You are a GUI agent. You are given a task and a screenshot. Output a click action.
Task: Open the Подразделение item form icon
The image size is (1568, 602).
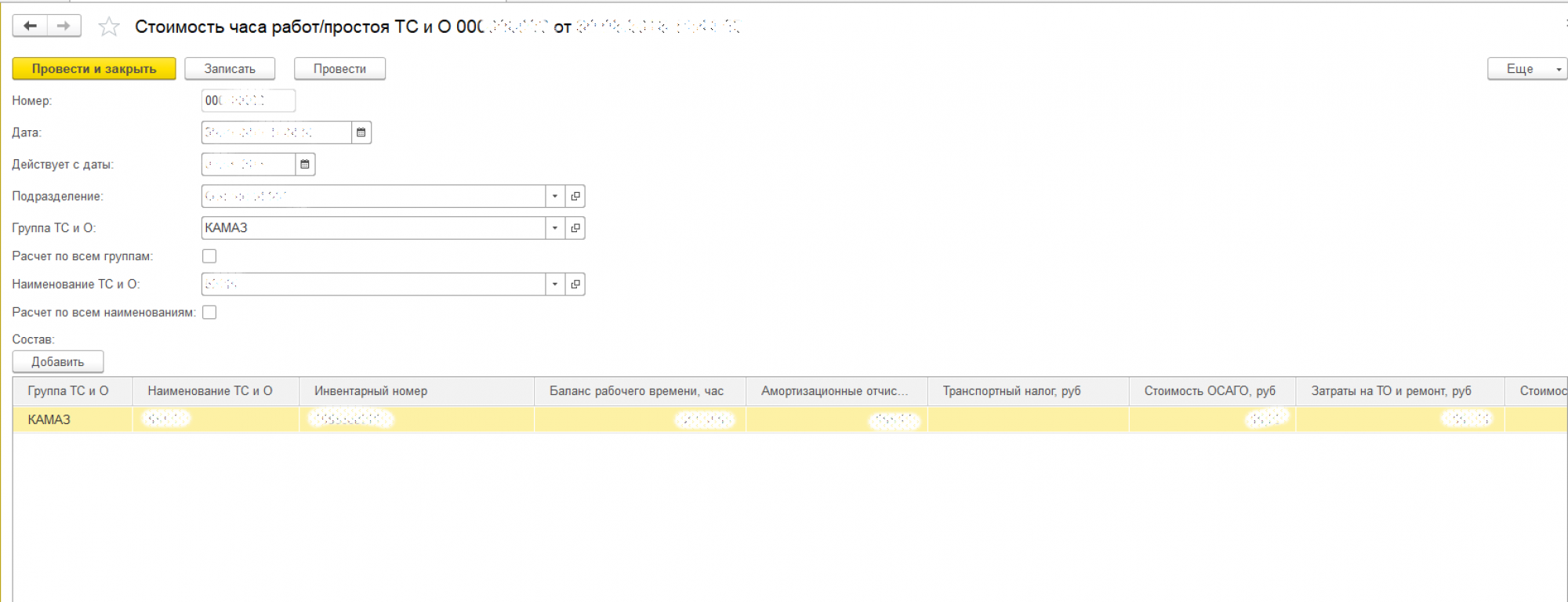click(575, 197)
